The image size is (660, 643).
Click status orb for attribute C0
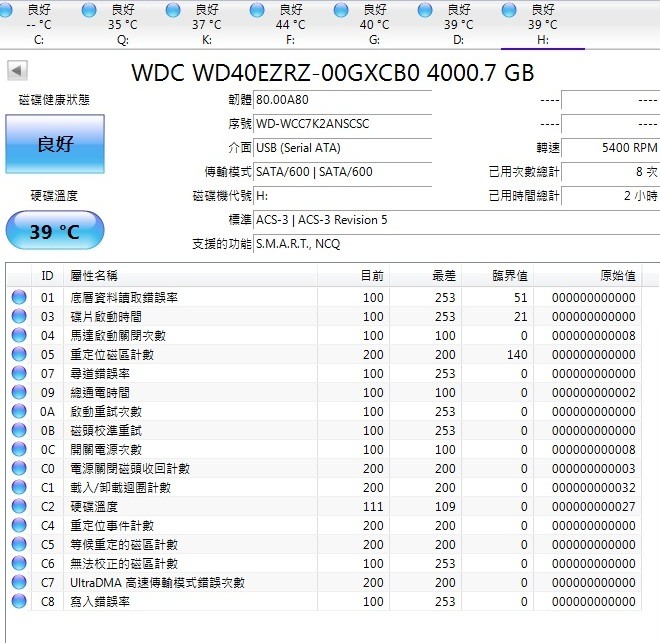(x=19, y=468)
